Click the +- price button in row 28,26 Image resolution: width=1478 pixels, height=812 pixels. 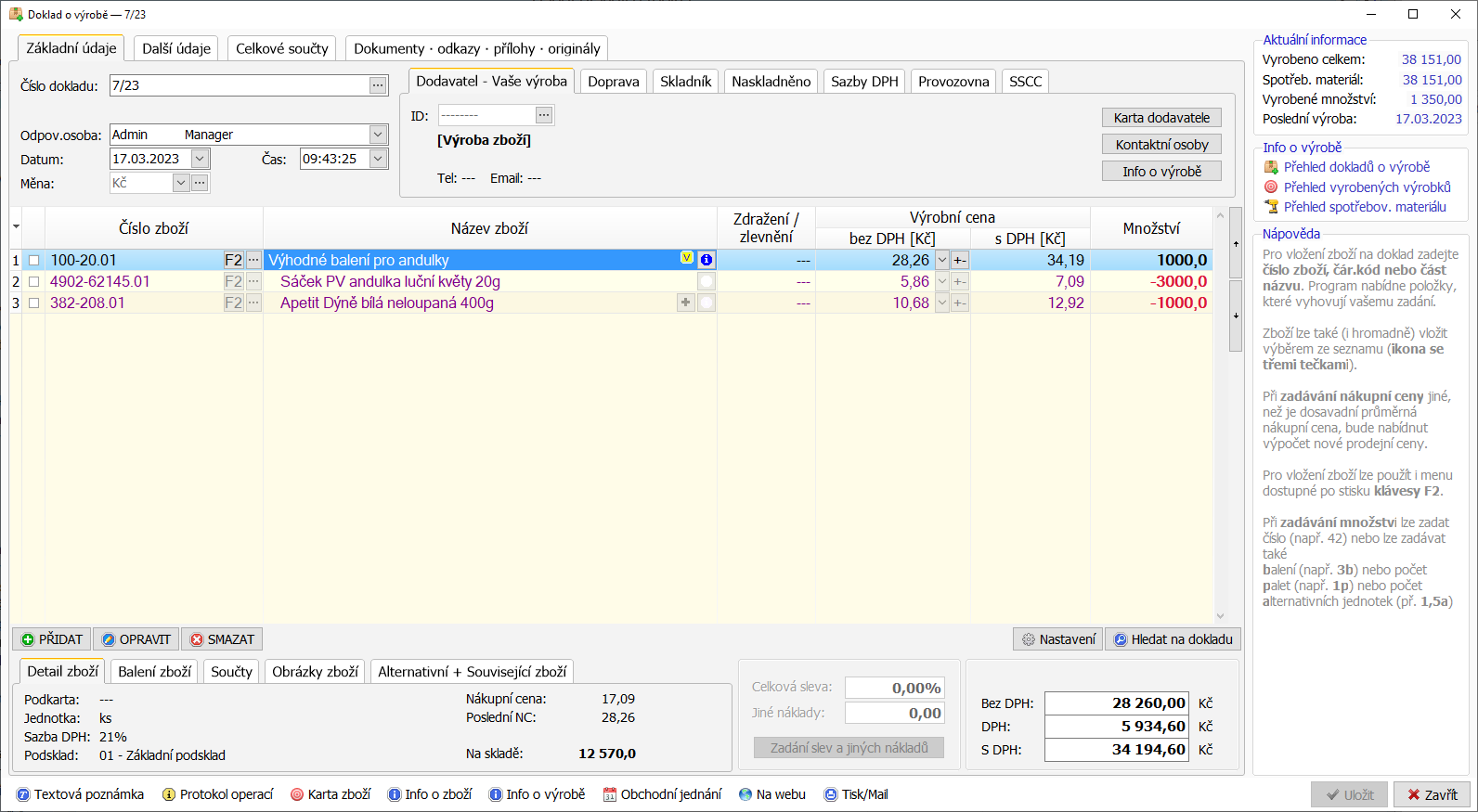960,260
